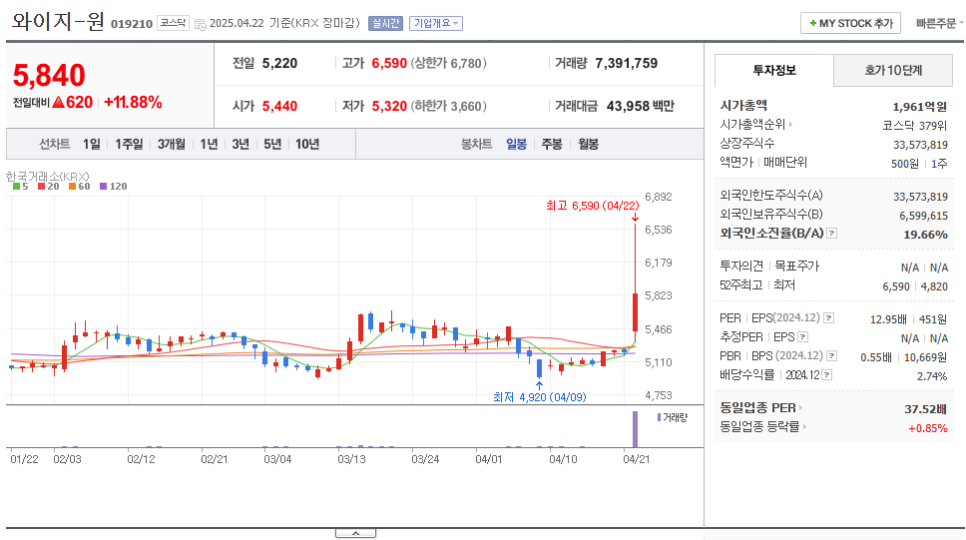Click the large volume bar on 04/21
The height and width of the screenshot is (540, 966).
(x=635, y=429)
